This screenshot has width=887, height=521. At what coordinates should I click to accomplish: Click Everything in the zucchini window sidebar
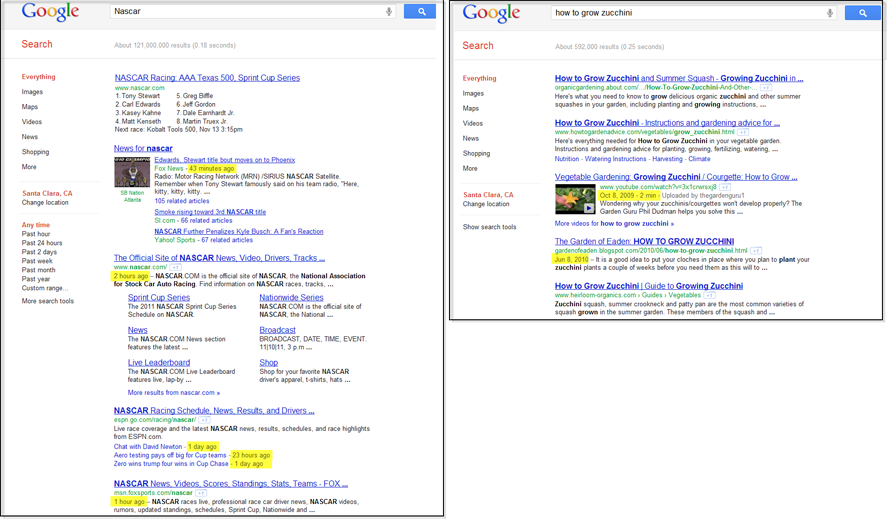(x=480, y=79)
